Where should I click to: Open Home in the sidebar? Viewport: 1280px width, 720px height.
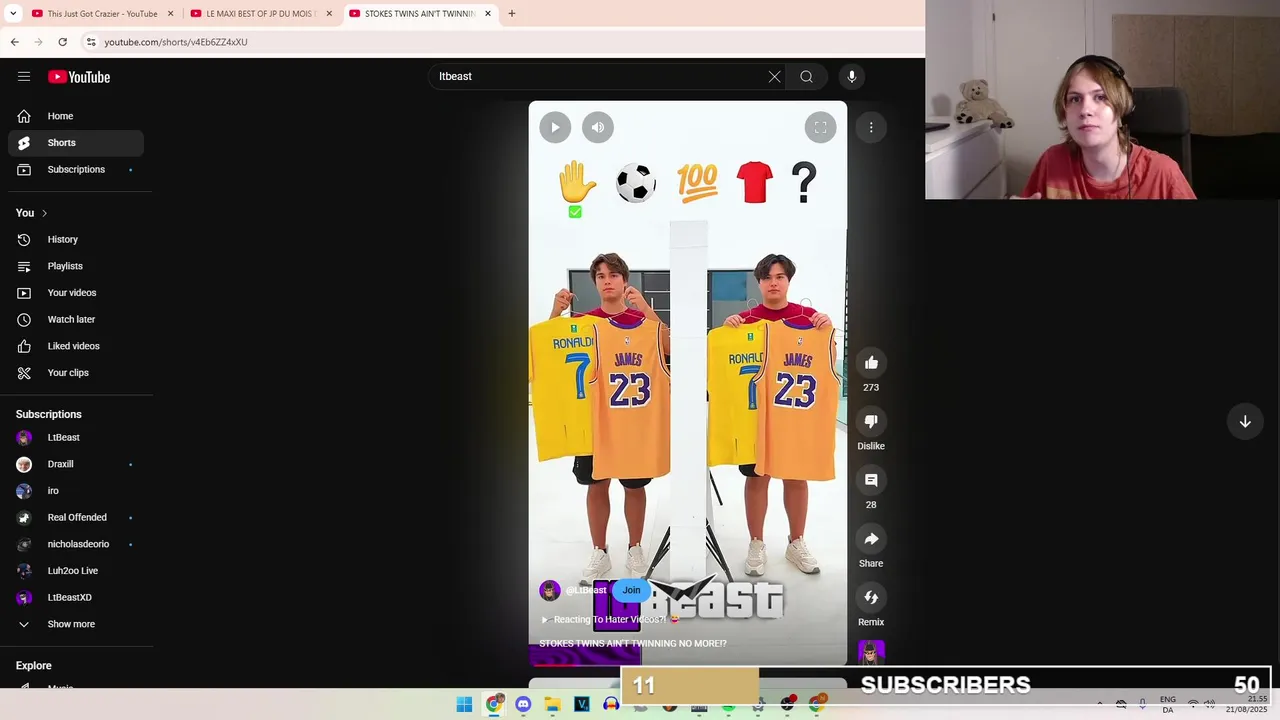[x=76, y=116]
